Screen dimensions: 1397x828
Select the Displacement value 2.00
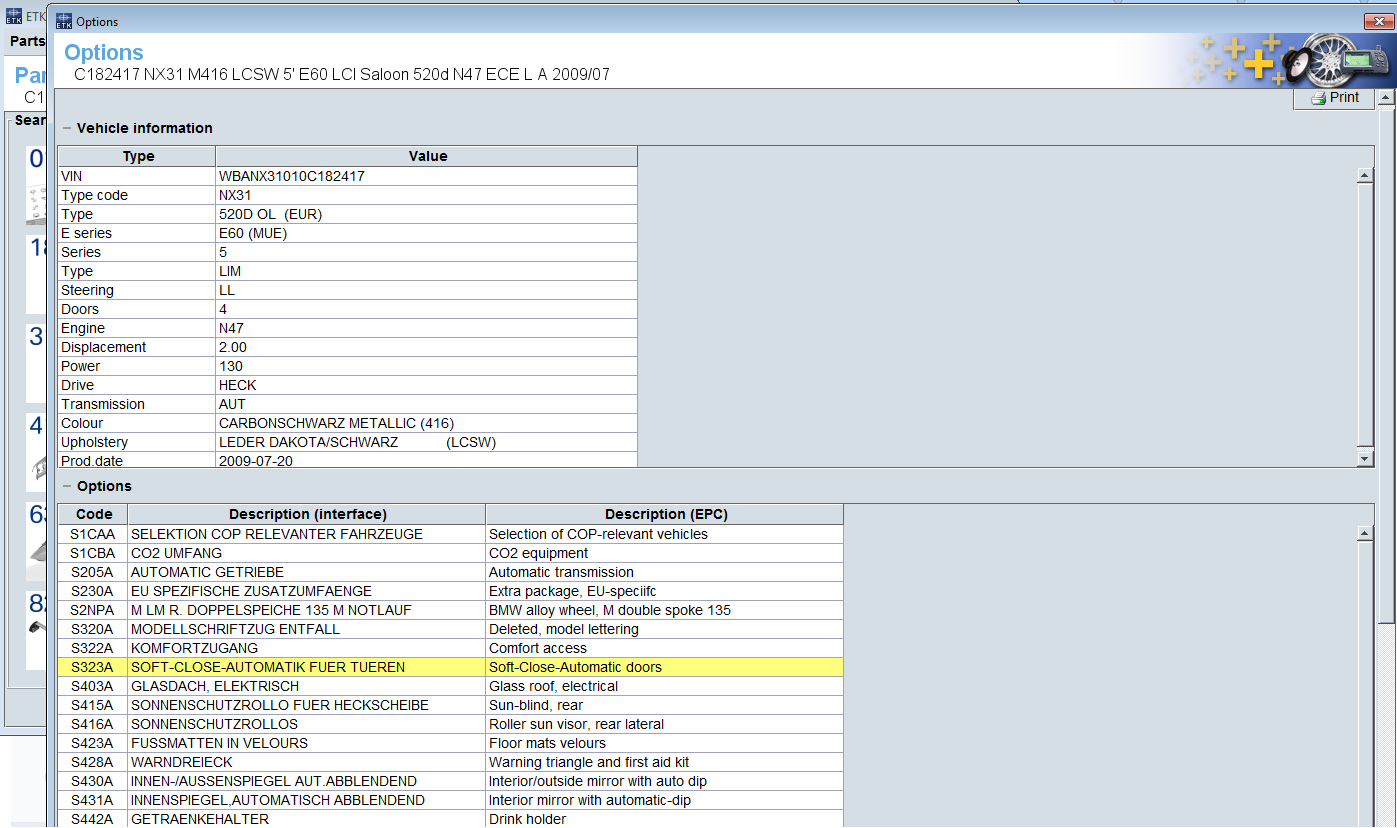click(x=233, y=347)
